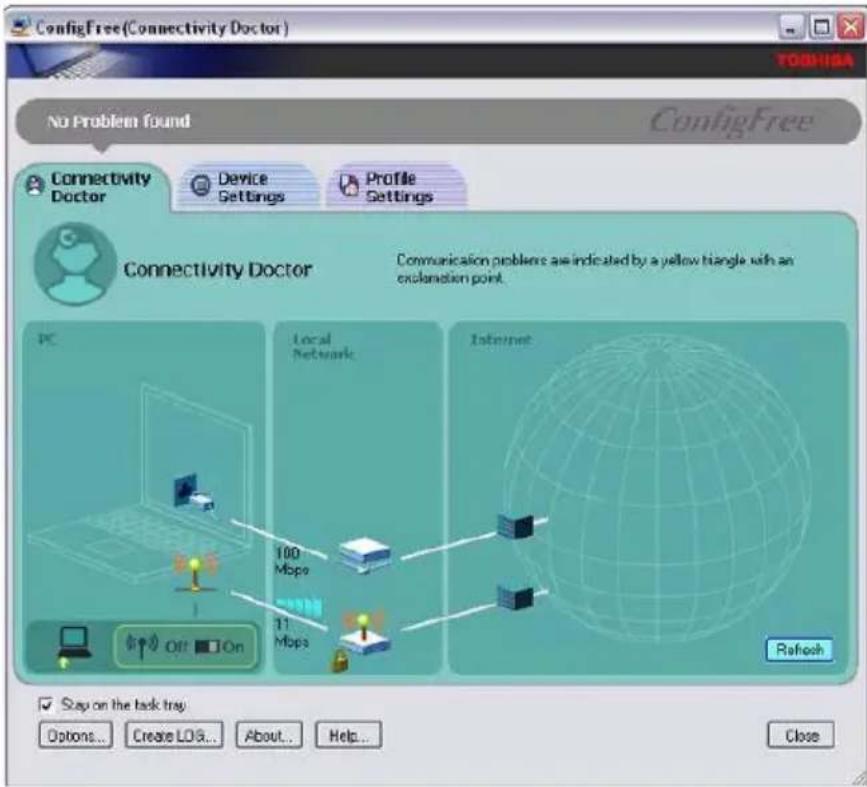Select the wireless access point icon

pyautogui.click(x=364, y=632)
